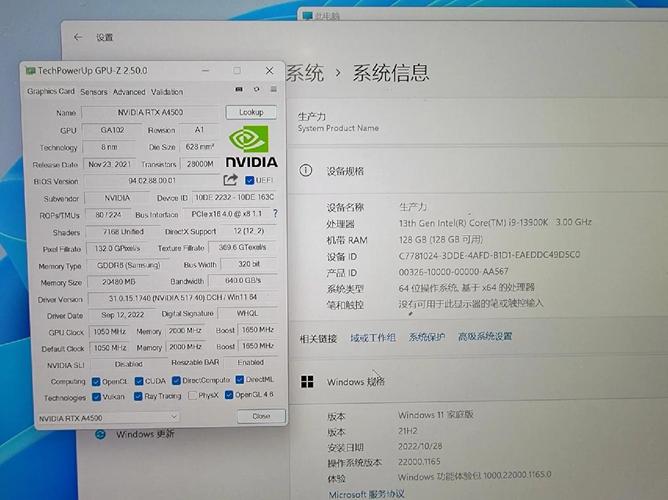This screenshot has width=668, height=500.
Task: Switch to the Advanced tab
Action: (129, 92)
